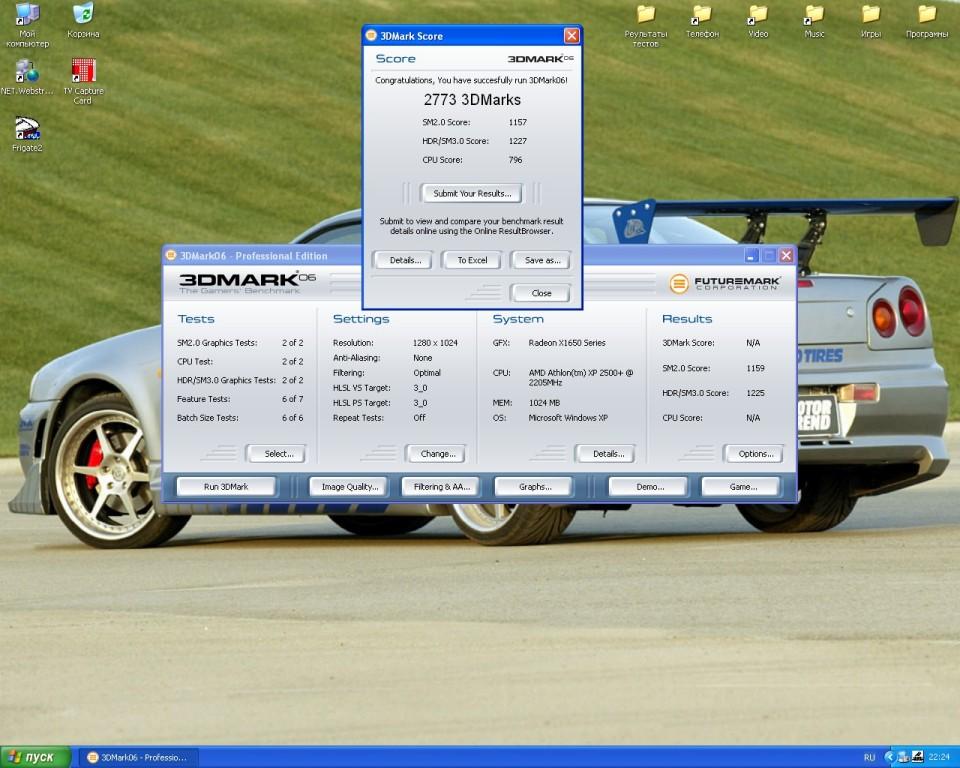Click the network computers tray icon
The image size is (960, 768).
pyautogui.click(x=904, y=757)
